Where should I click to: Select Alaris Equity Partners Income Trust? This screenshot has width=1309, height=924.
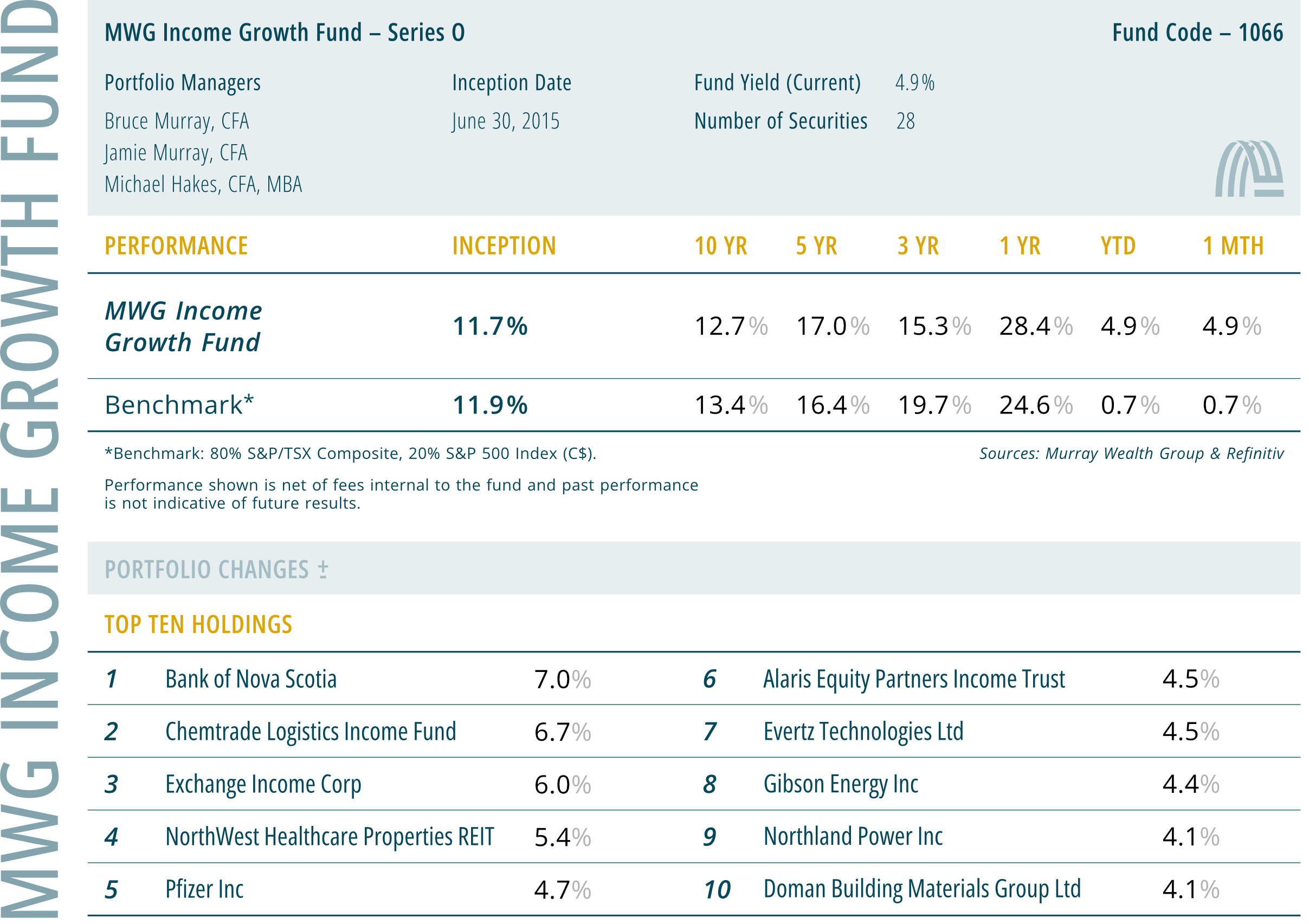pyautogui.click(x=913, y=679)
